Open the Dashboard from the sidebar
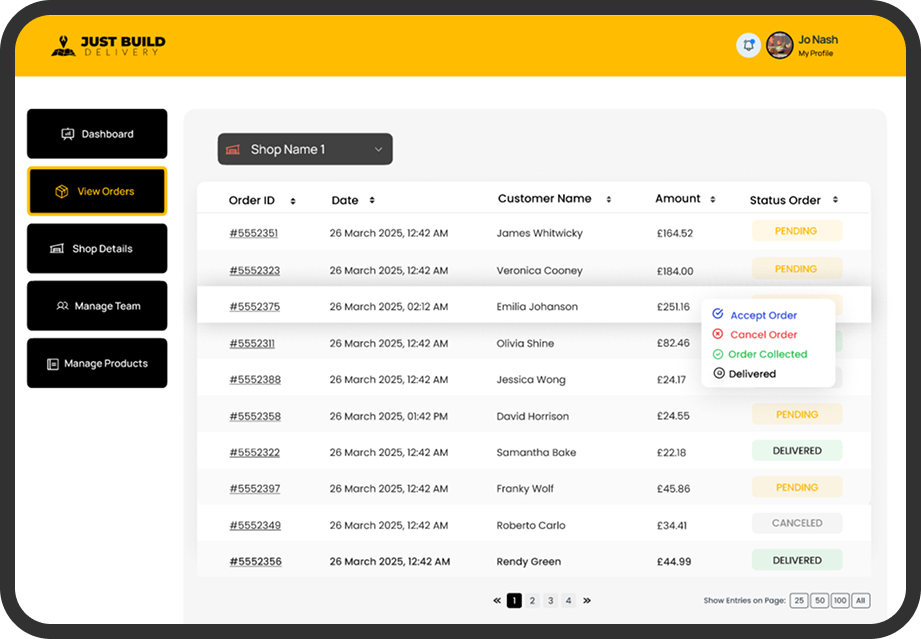This screenshot has height=639, width=921. [96, 133]
